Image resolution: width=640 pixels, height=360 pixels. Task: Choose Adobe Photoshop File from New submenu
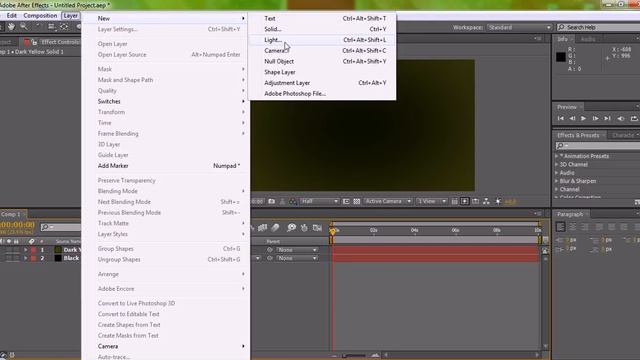322,93
